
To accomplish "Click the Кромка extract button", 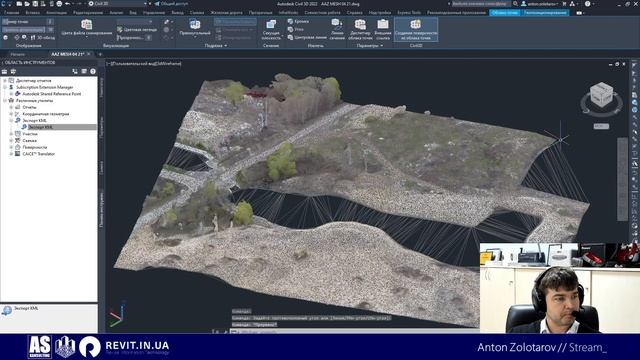I will click(x=298, y=21).
